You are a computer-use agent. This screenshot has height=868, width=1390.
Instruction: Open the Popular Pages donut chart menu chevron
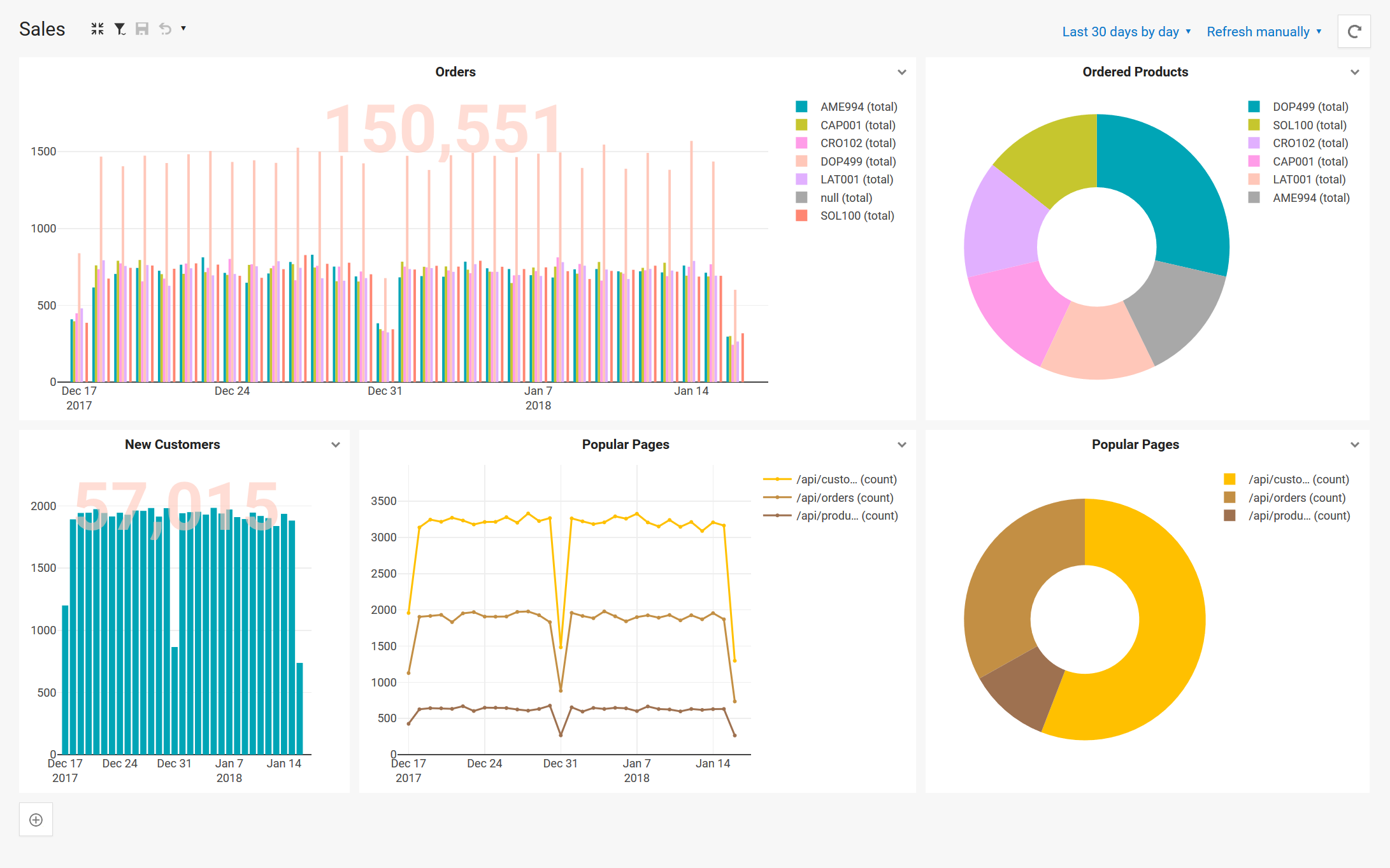click(x=1355, y=445)
